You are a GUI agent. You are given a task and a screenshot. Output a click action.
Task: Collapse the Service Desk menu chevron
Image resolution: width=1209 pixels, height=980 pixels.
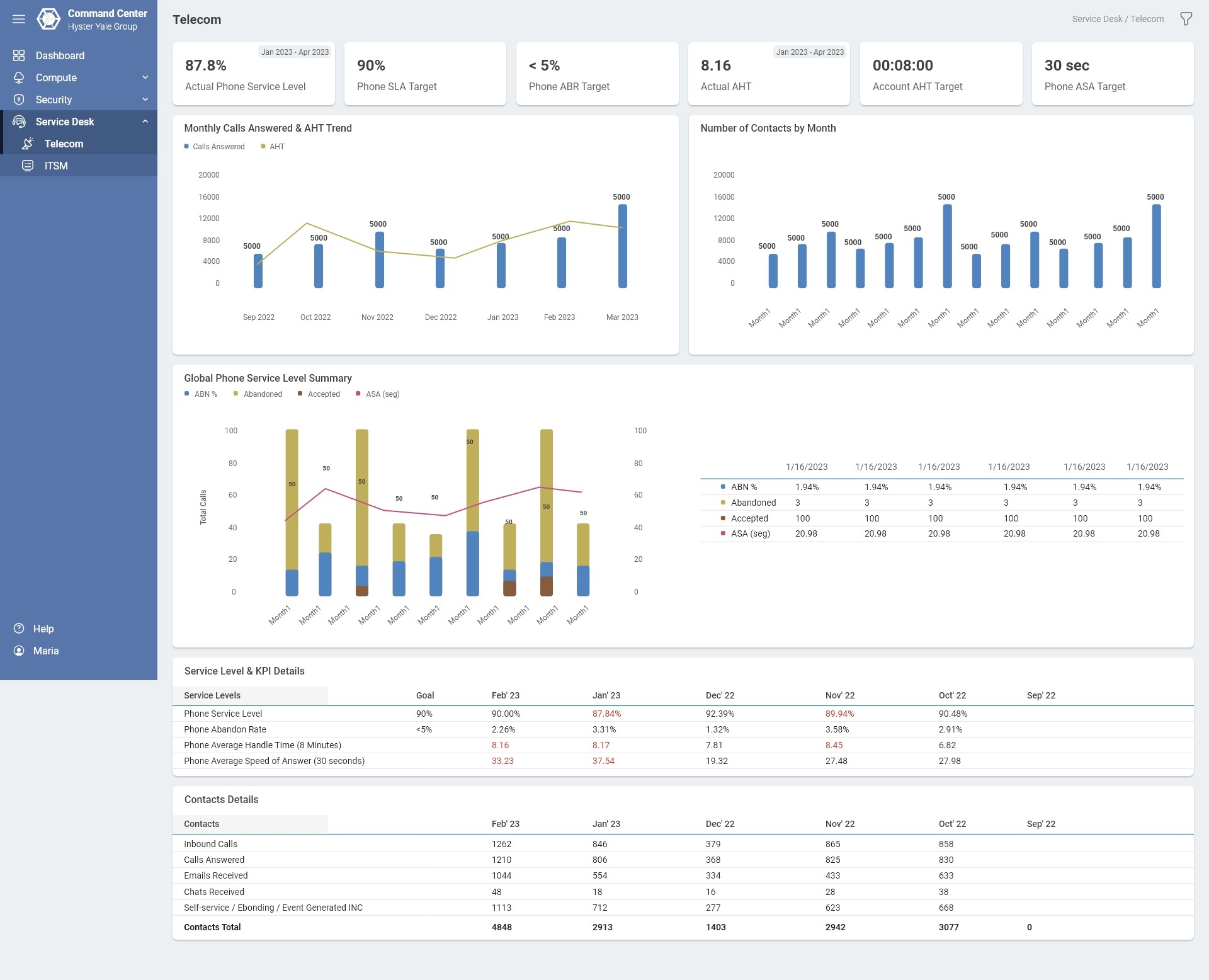coord(145,122)
